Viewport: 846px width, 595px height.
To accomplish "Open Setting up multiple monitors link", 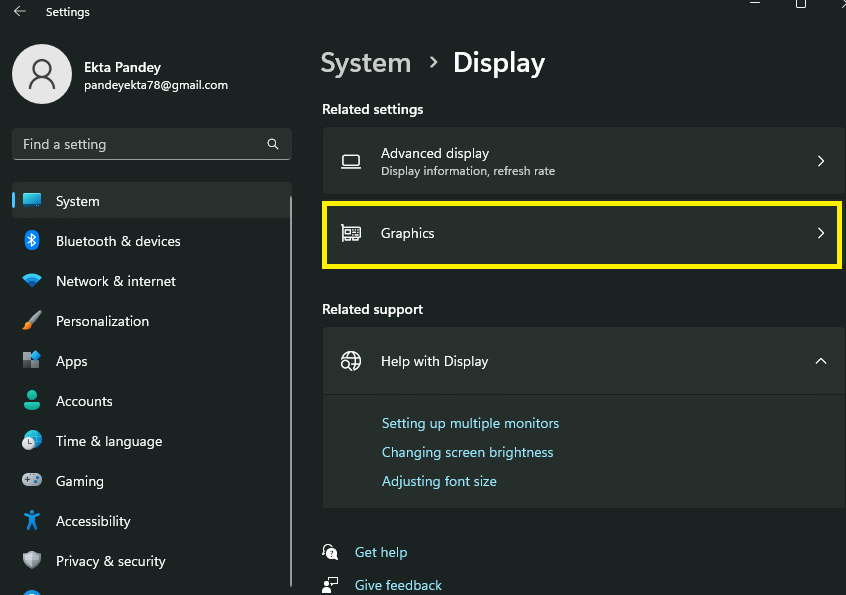I will coord(470,424).
